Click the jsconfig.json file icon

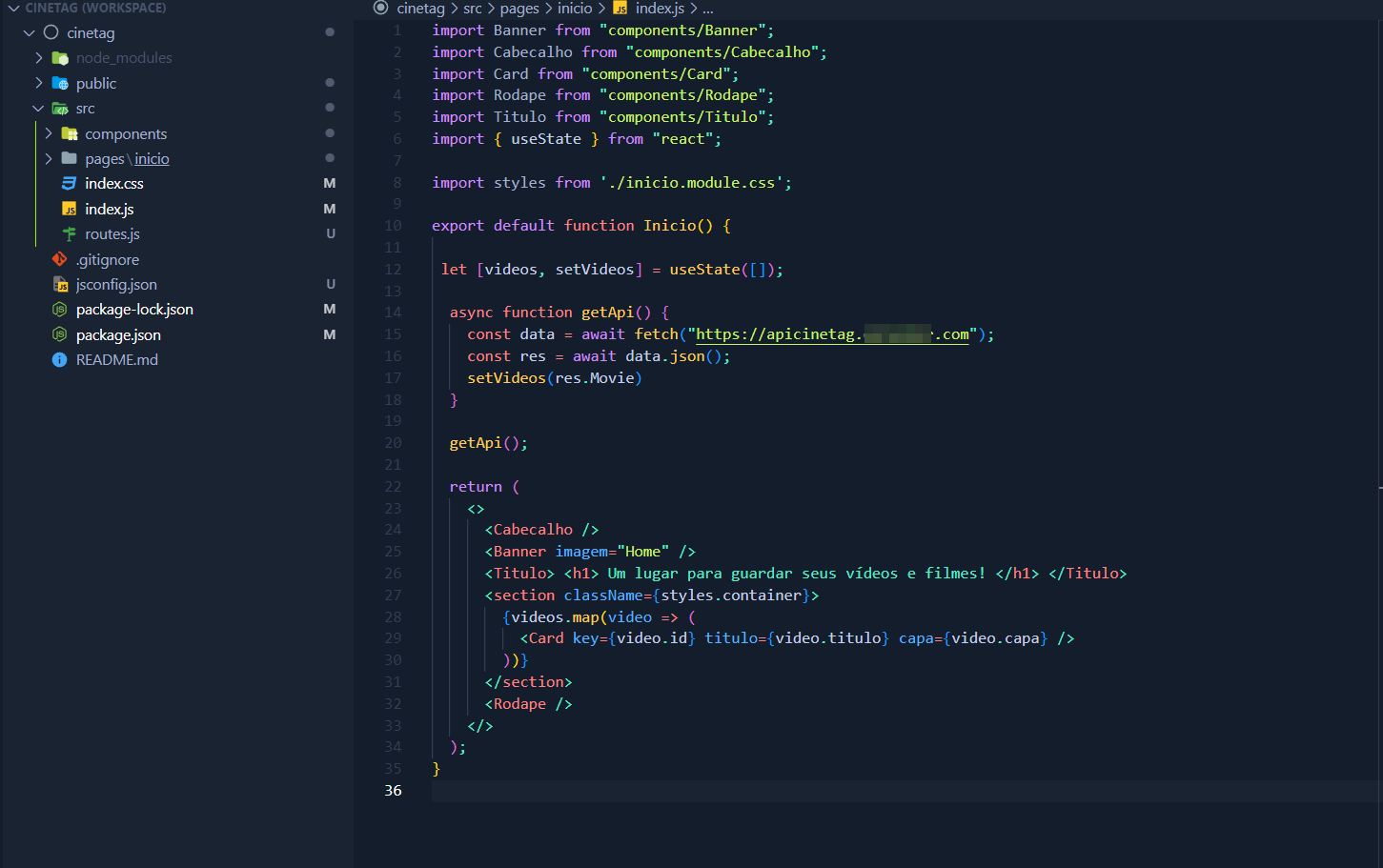point(60,284)
